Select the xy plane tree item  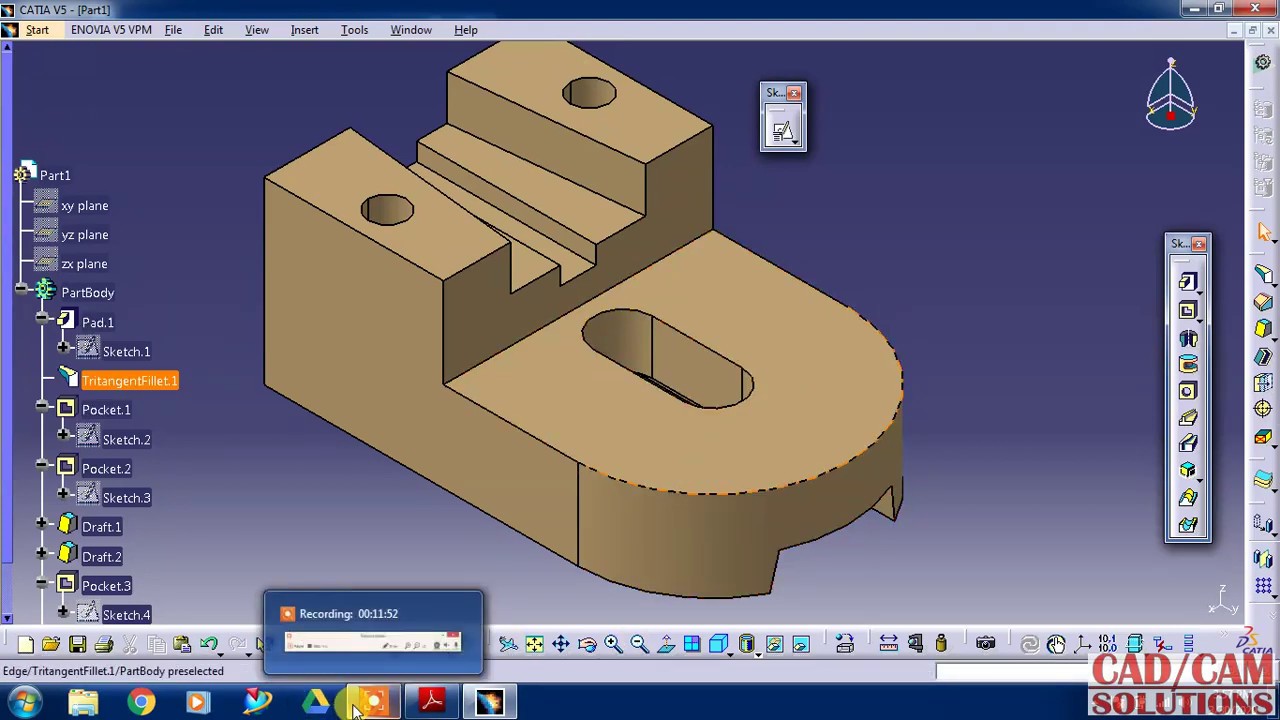click(x=84, y=206)
